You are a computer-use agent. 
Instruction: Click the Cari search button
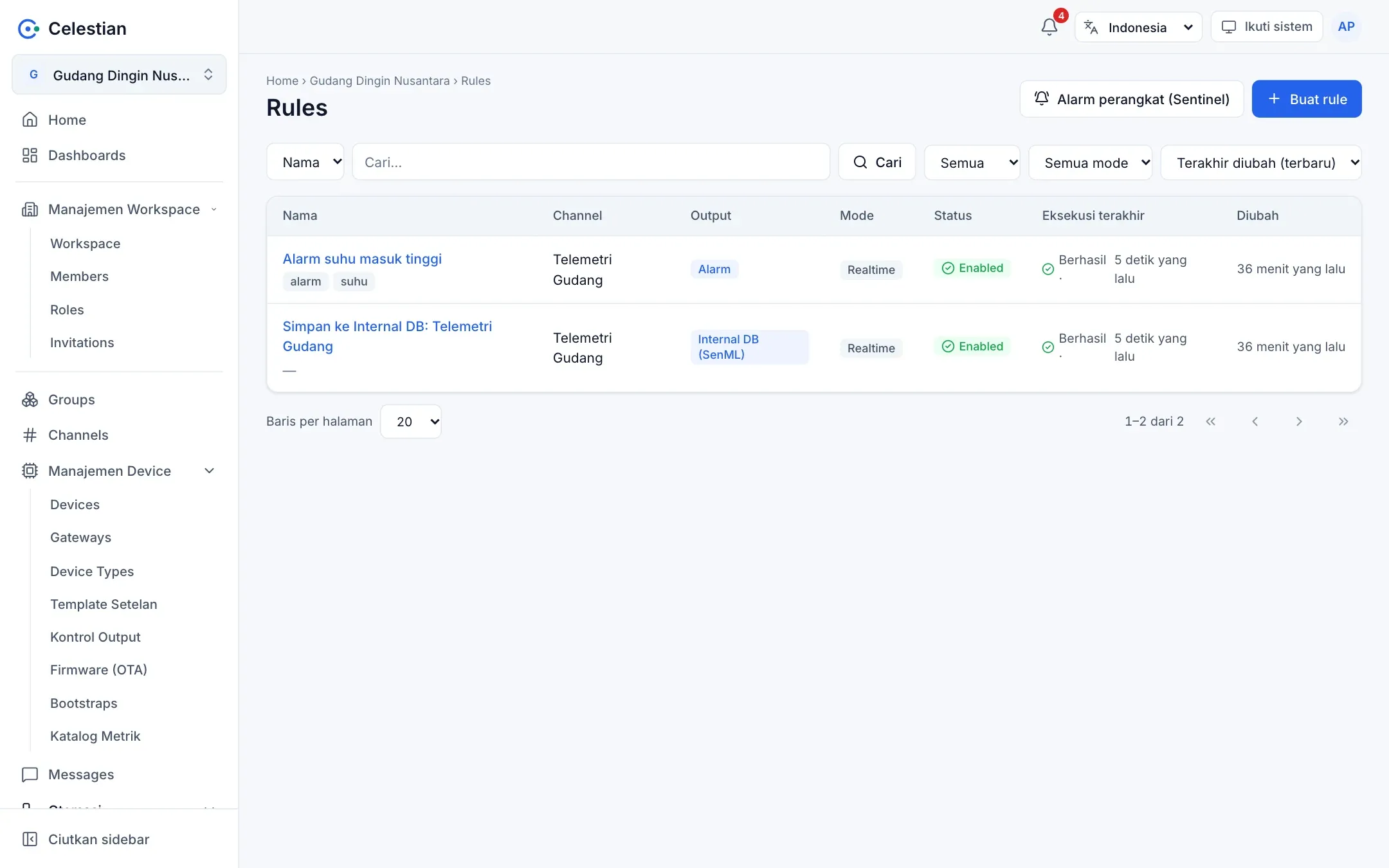click(877, 162)
